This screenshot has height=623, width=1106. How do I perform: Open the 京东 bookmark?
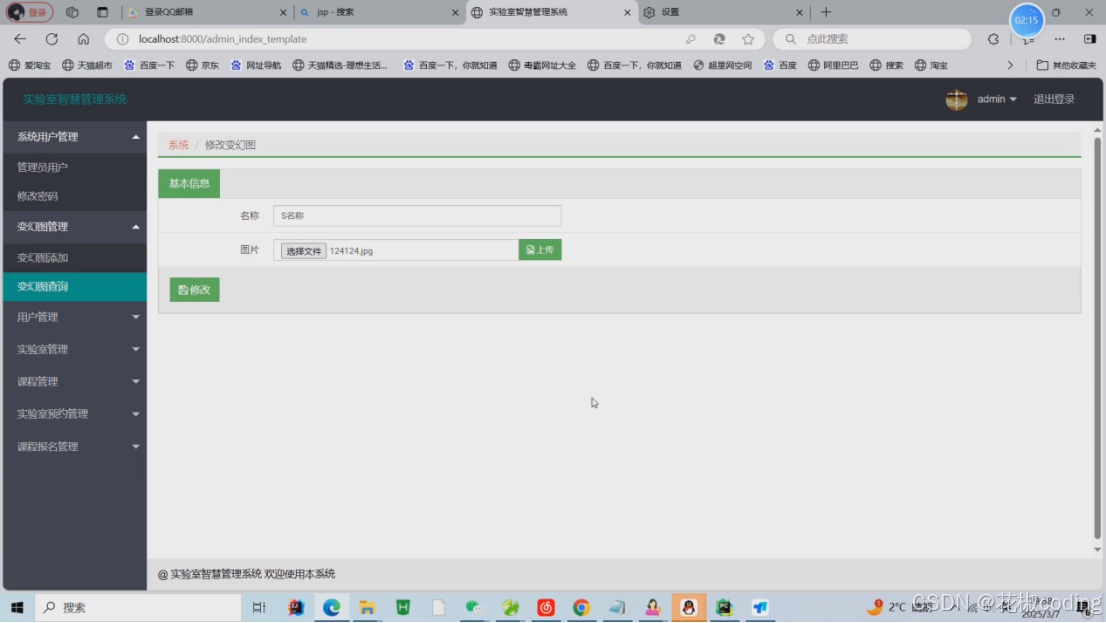202,65
